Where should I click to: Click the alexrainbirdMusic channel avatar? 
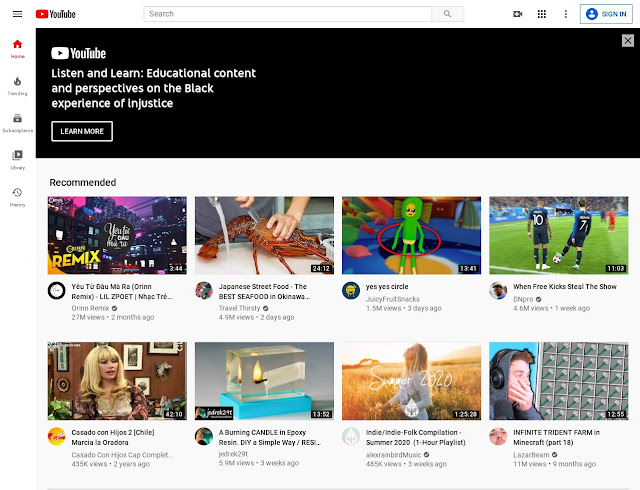click(351, 437)
